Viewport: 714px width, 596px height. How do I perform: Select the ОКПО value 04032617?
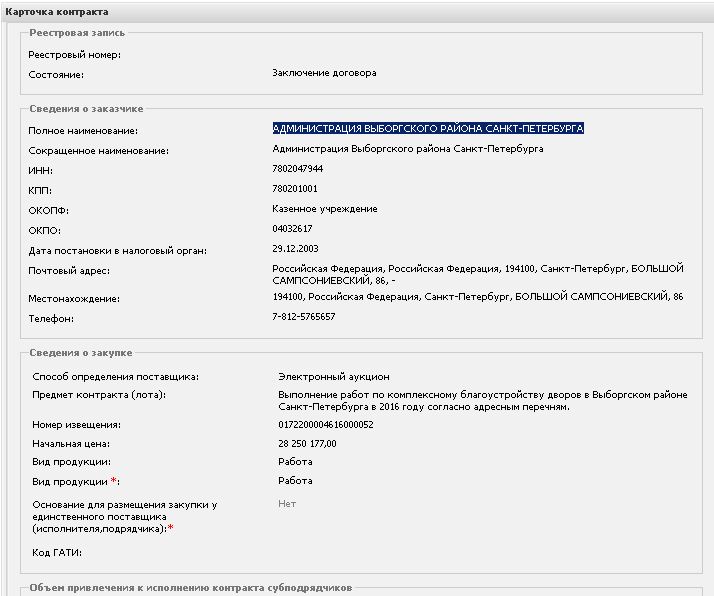[292, 229]
